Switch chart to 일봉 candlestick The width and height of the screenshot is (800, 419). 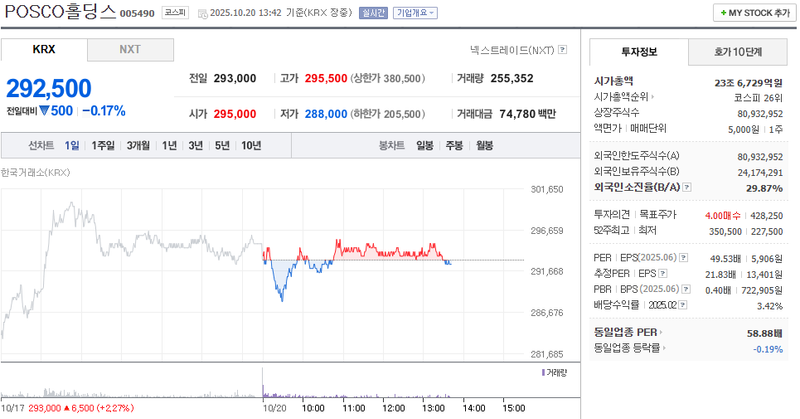point(425,146)
